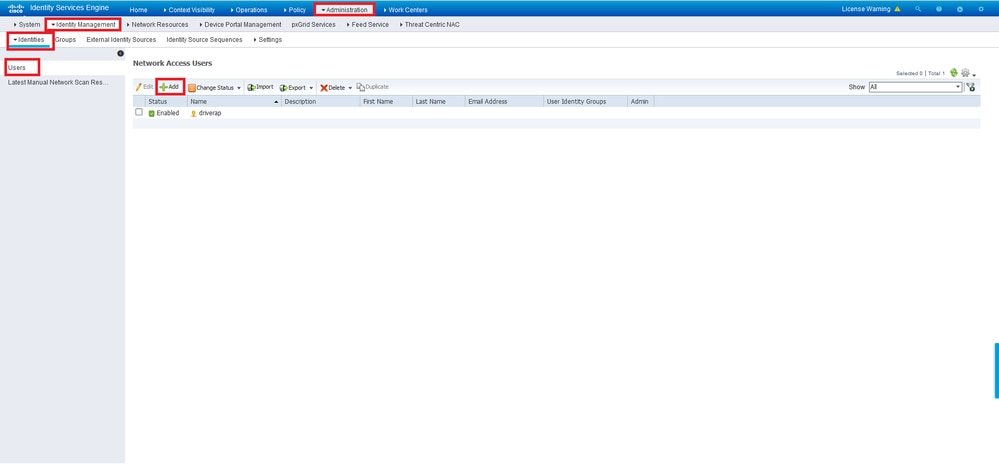Tick the checkbox for the driverap row

(139, 112)
